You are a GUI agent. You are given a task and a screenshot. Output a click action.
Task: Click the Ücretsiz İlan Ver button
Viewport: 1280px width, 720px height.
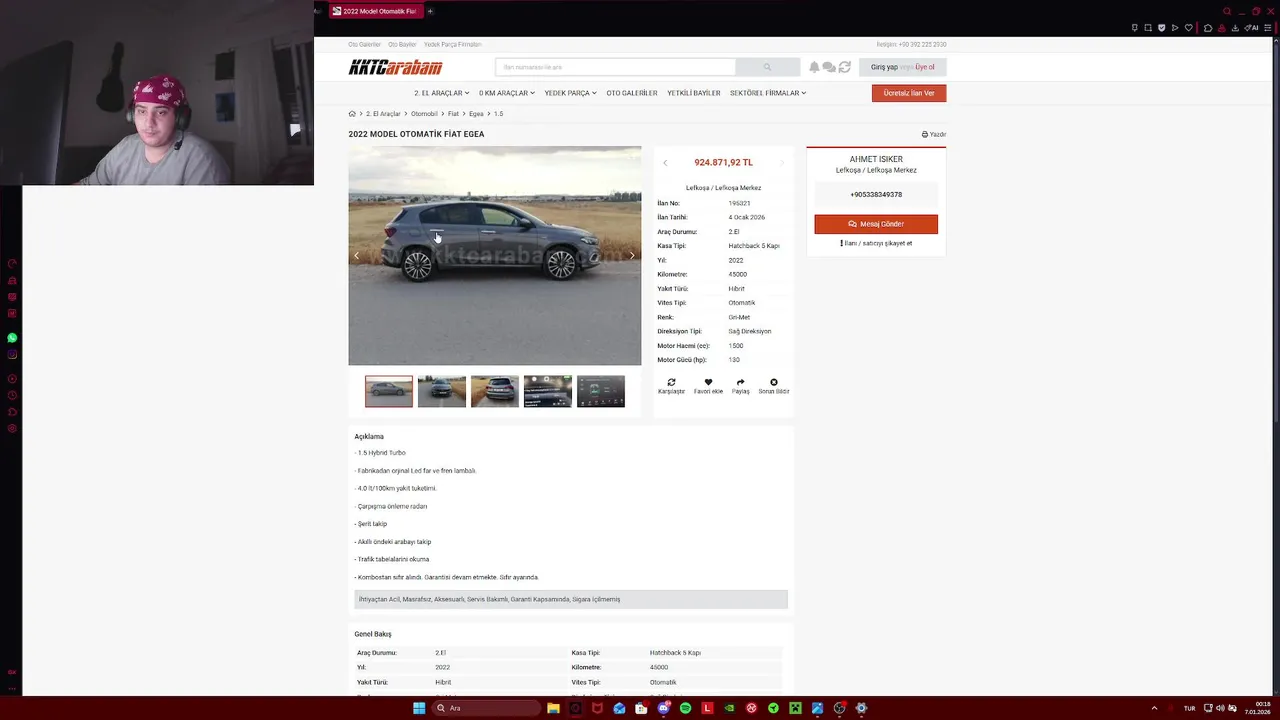(909, 93)
